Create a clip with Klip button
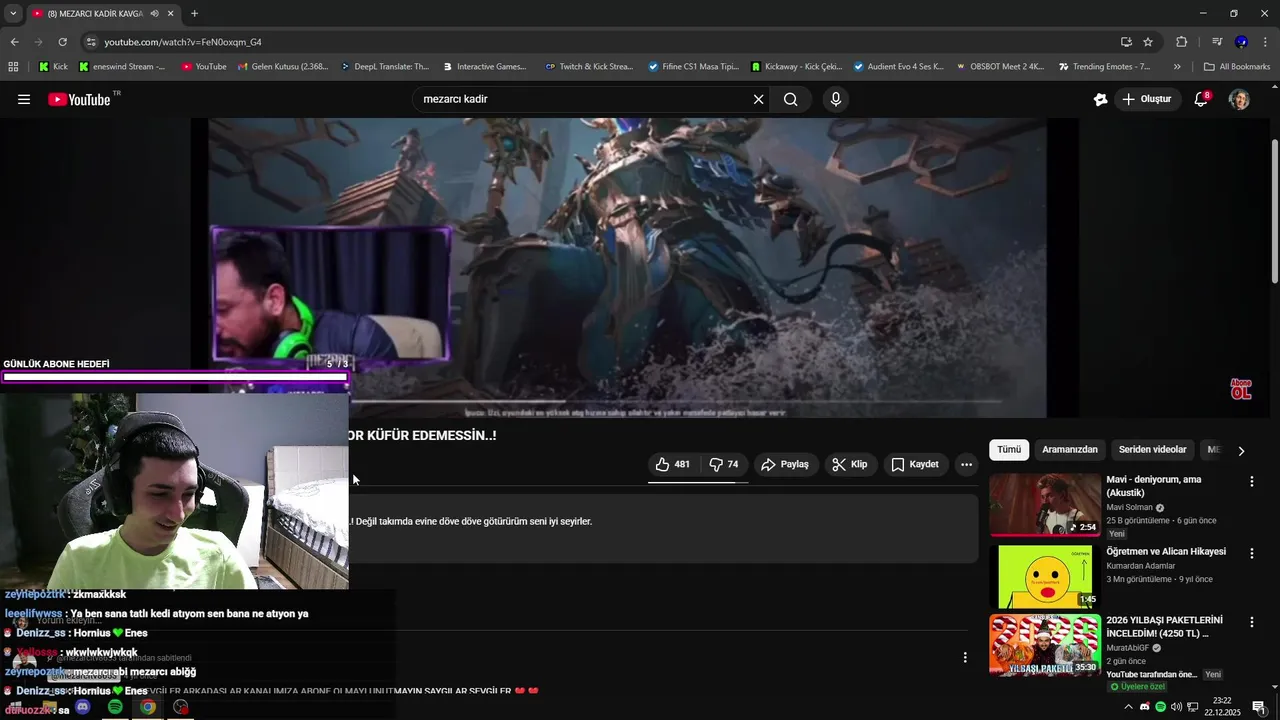 pyautogui.click(x=849, y=464)
